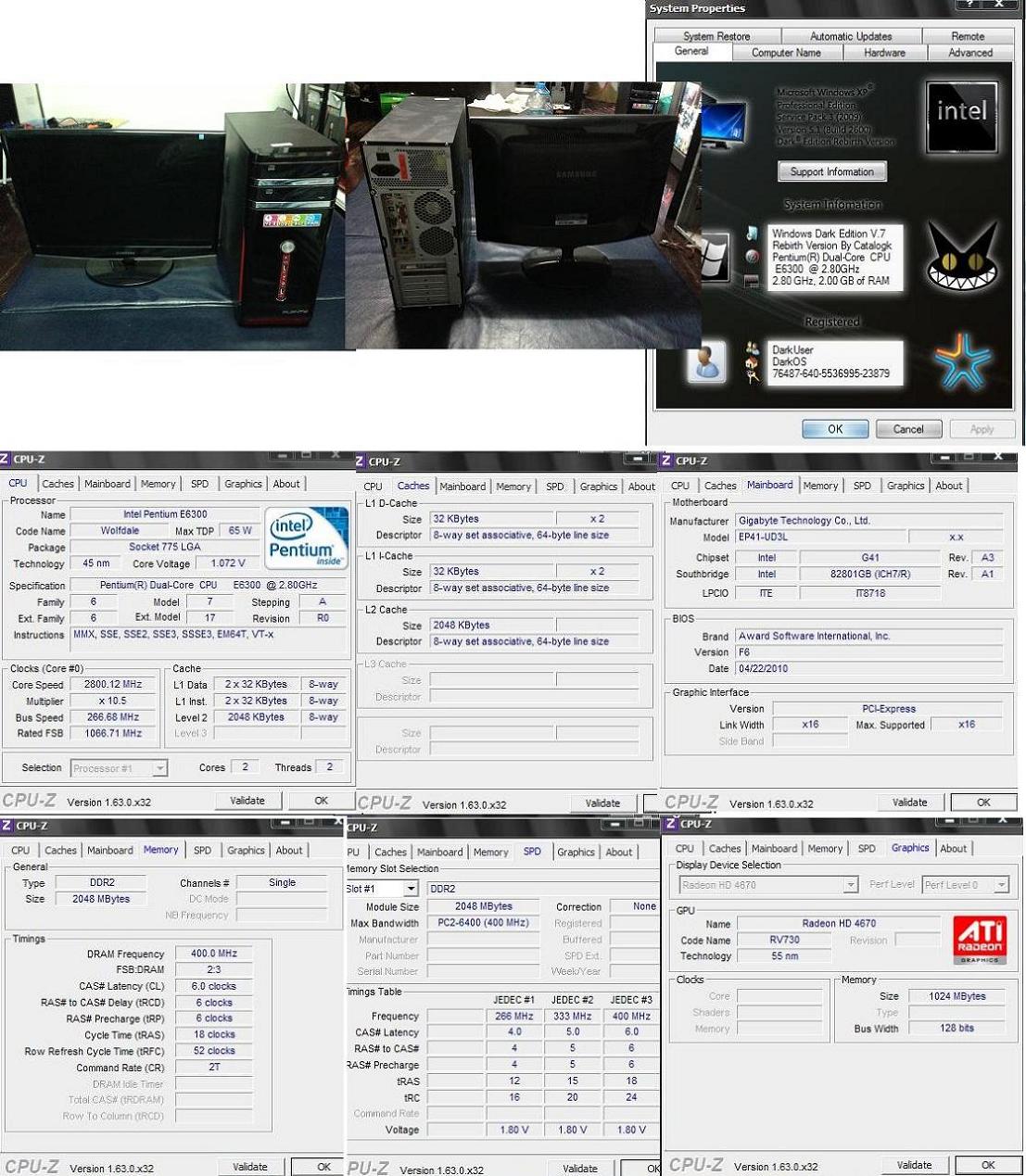Click the GPU Name value Radeon HD 4670
Viewport: 1026px width, 1176px height.
(x=839, y=924)
